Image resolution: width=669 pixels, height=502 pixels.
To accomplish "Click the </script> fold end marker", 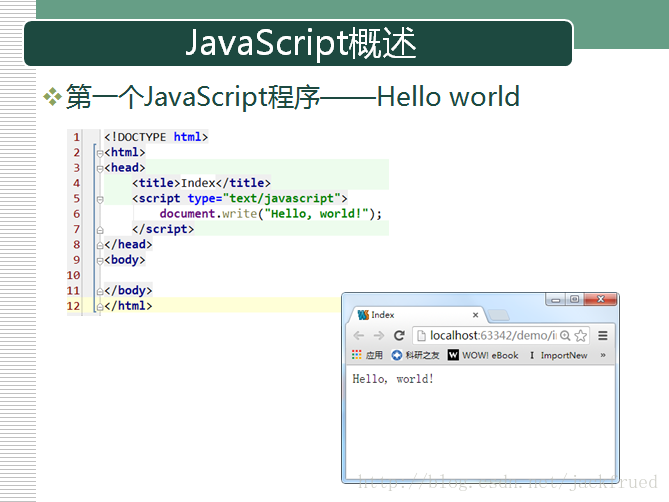I will (x=99, y=230).
